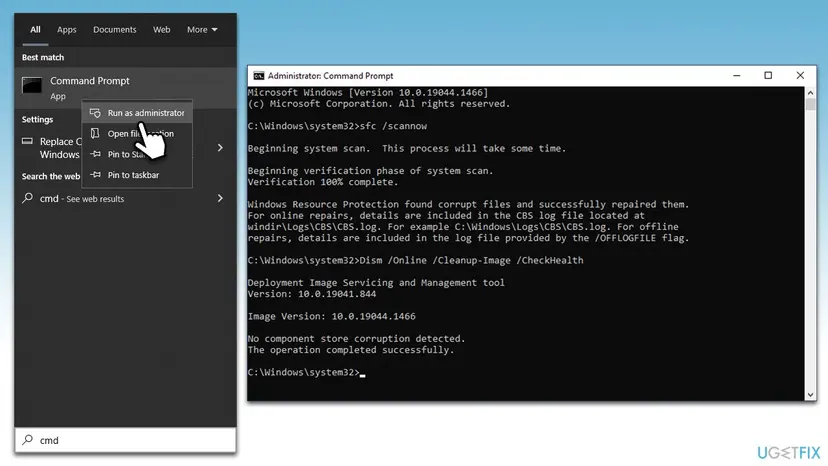Click The operation completed successfully line
Viewport: 828px width, 466px height.
[351, 350]
